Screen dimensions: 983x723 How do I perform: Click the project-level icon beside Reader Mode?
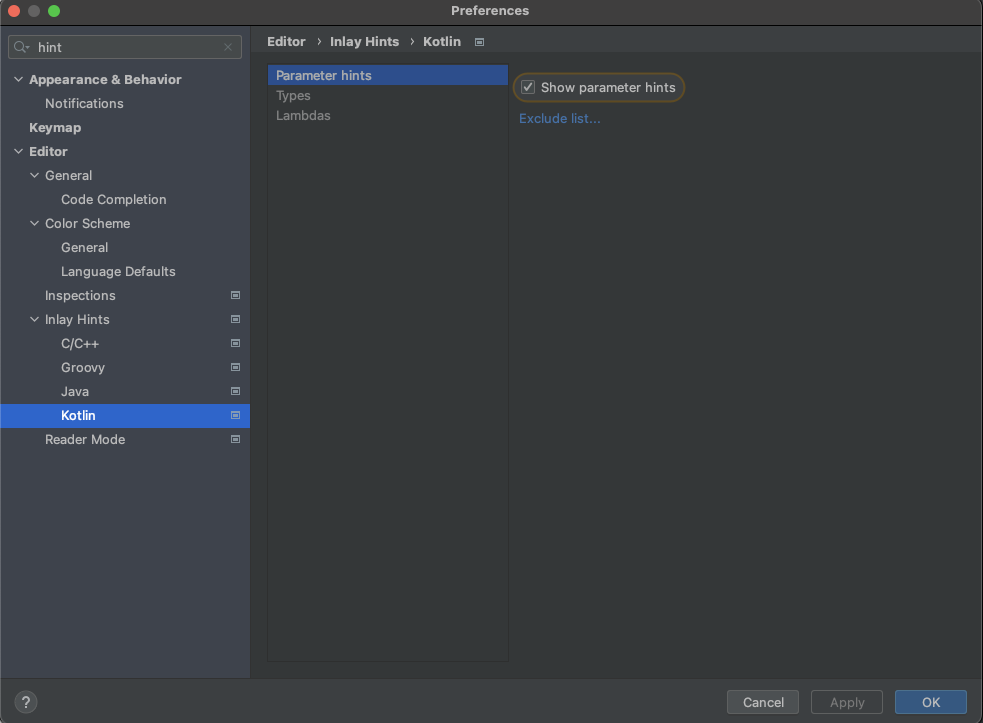pyautogui.click(x=236, y=440)
